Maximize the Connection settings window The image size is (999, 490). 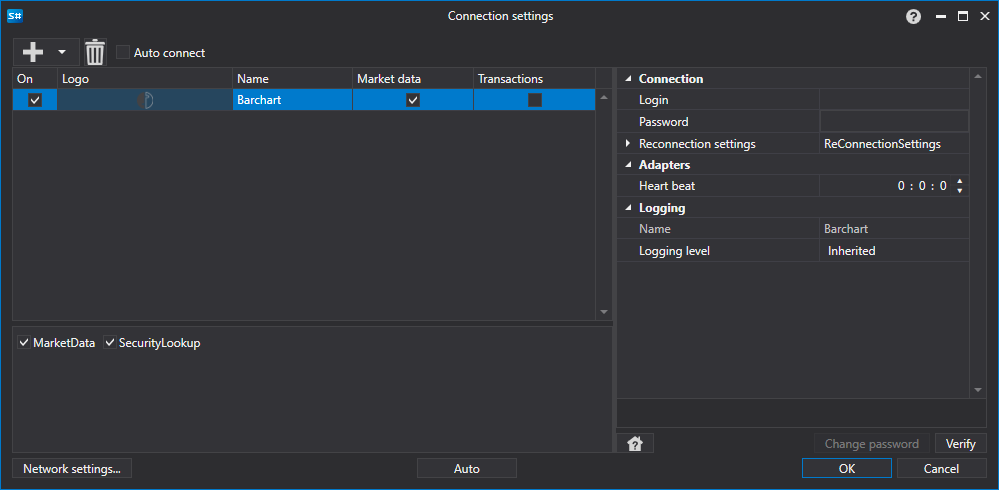[x=963, y=17]
